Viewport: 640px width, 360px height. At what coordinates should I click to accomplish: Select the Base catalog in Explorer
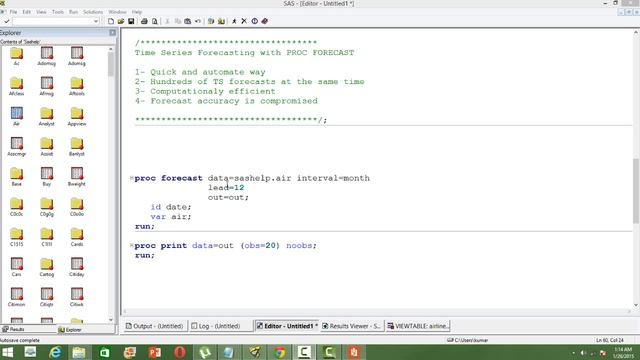coord(16,177)
